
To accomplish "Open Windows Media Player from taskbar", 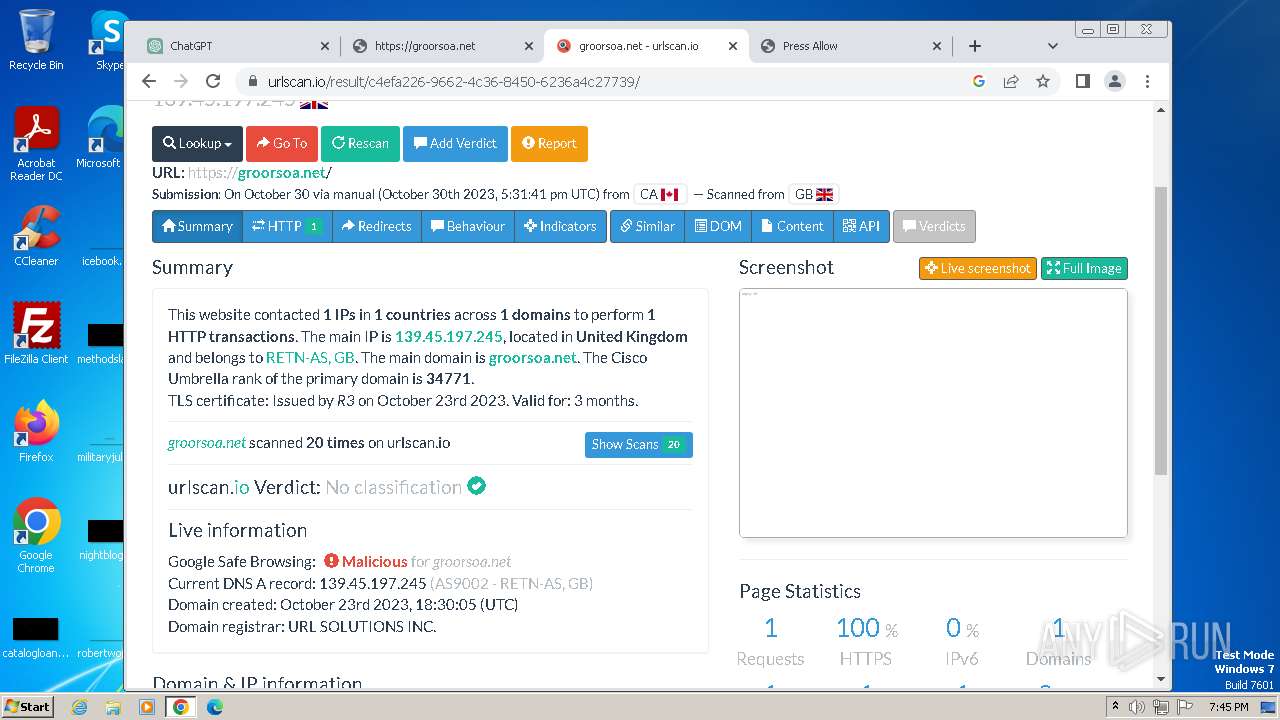I will (x=147, y=707).
